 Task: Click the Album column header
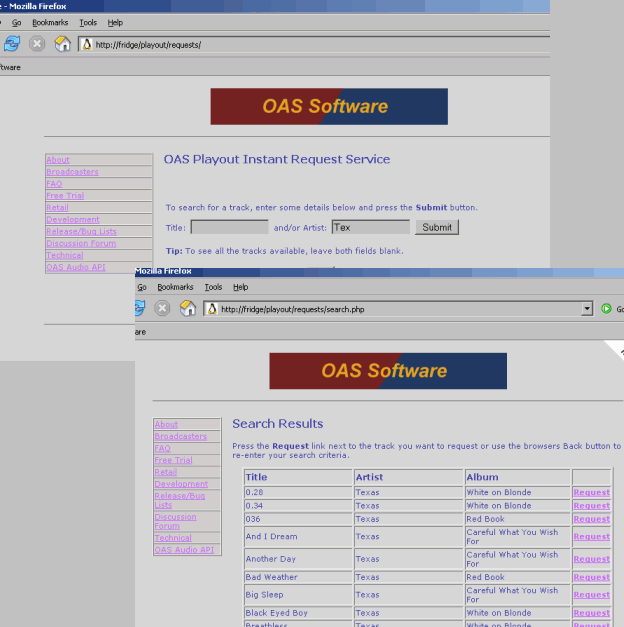pos(518,477)
